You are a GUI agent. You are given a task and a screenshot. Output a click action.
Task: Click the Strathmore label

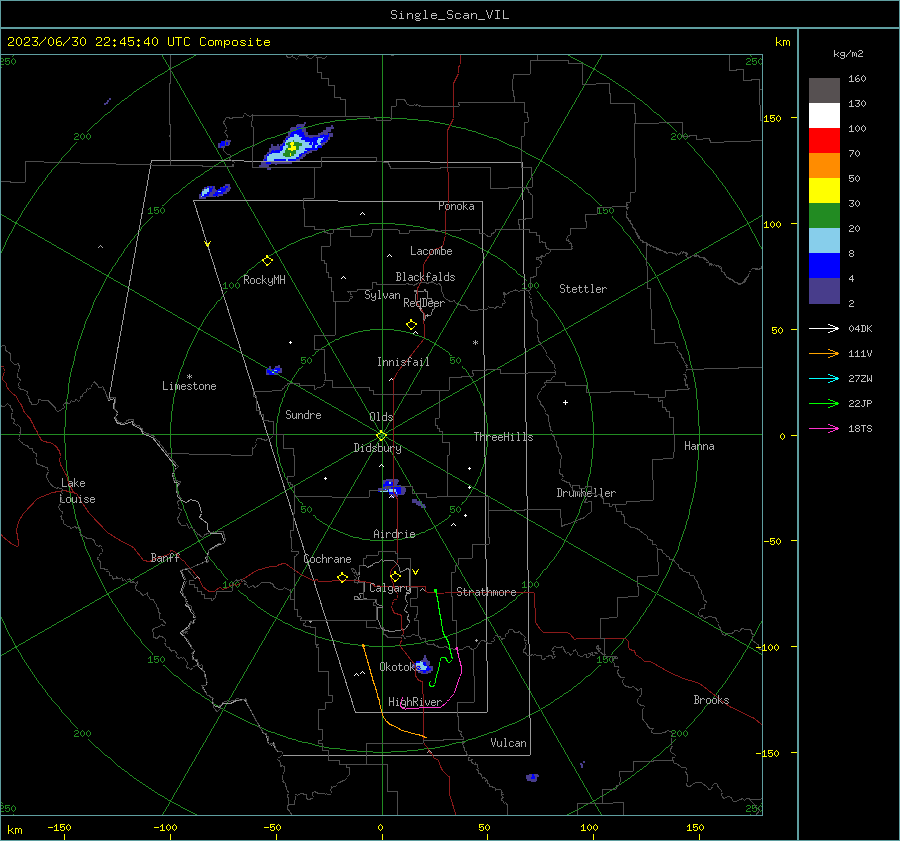486,592
